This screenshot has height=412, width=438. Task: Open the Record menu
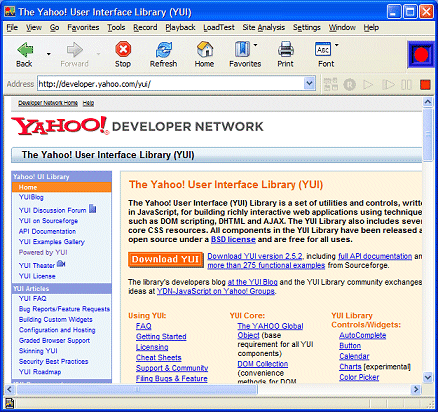(145, 28)
